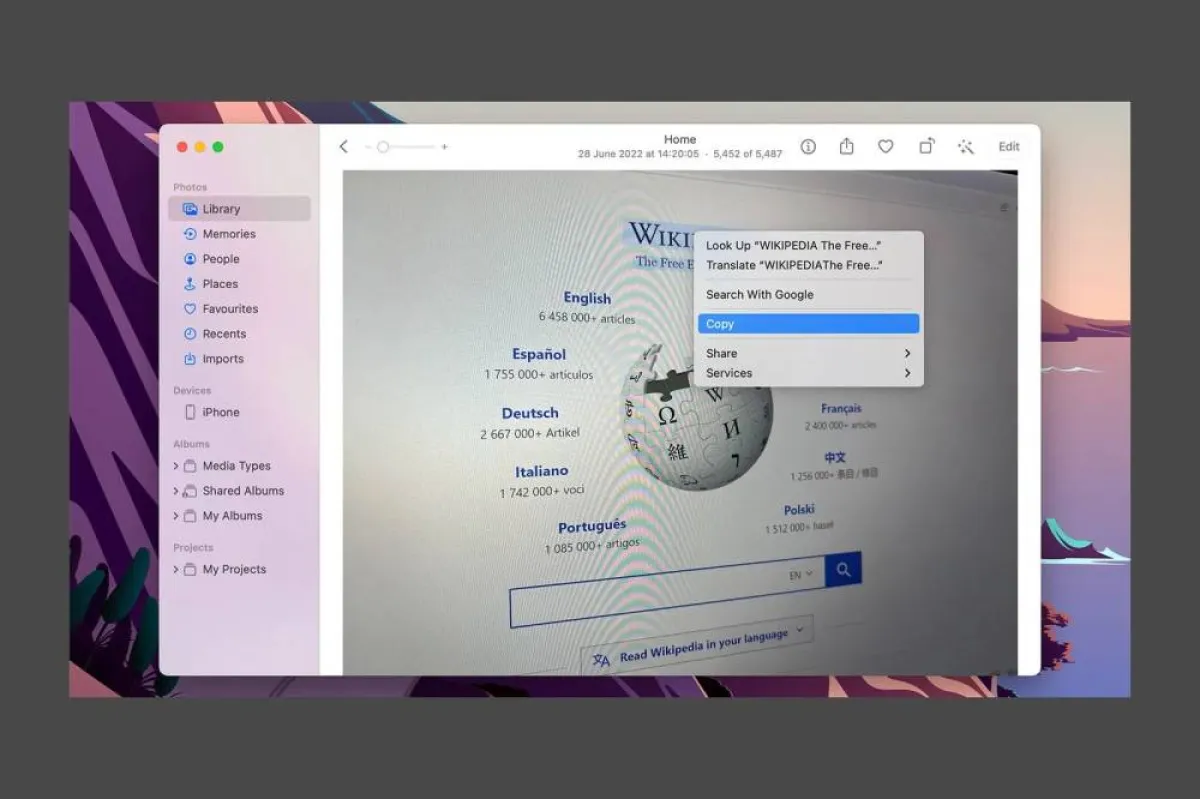This screenshot has width=1200, height=799.
Task: Expand the Media Types album group
Action: 176,466
